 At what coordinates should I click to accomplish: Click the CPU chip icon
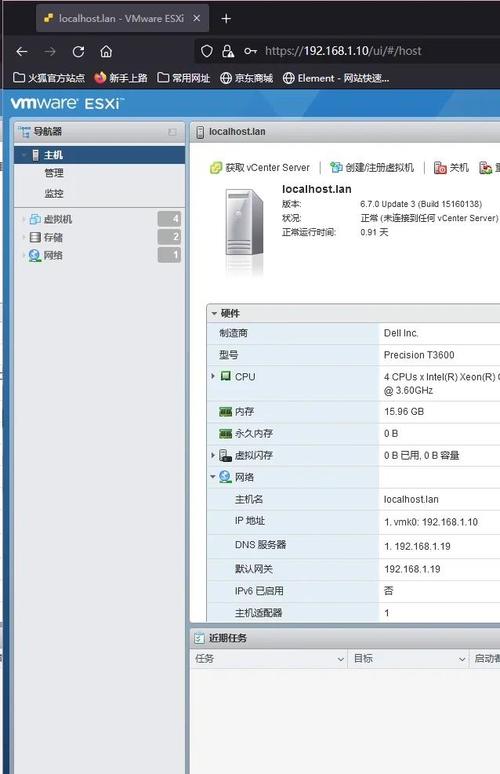(226, 376)
